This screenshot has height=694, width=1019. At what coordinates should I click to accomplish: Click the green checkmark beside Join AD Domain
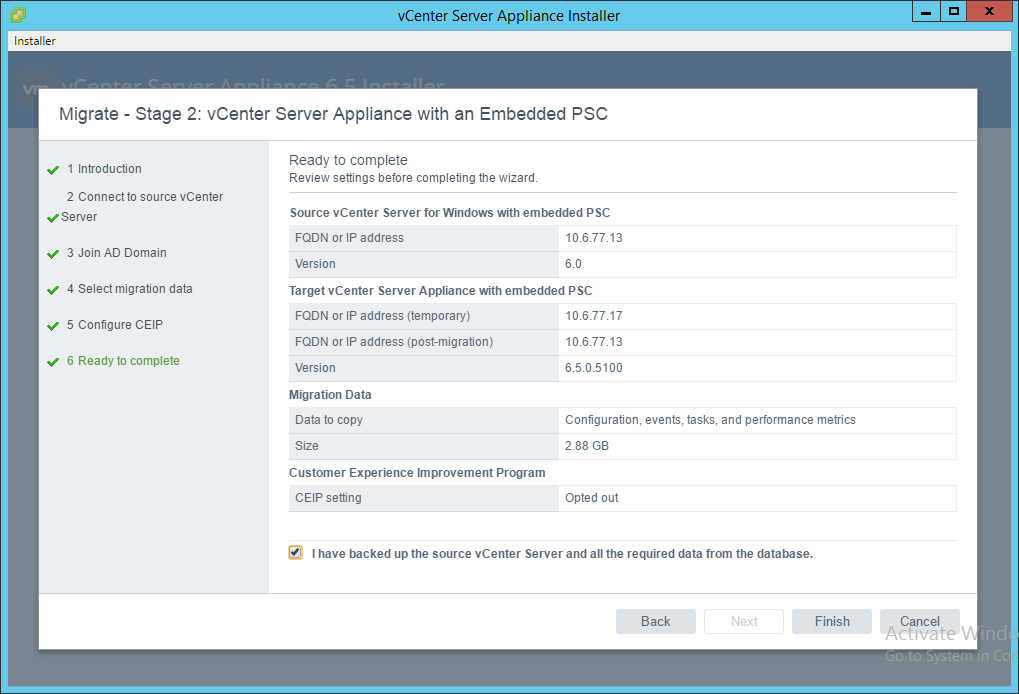53,254
